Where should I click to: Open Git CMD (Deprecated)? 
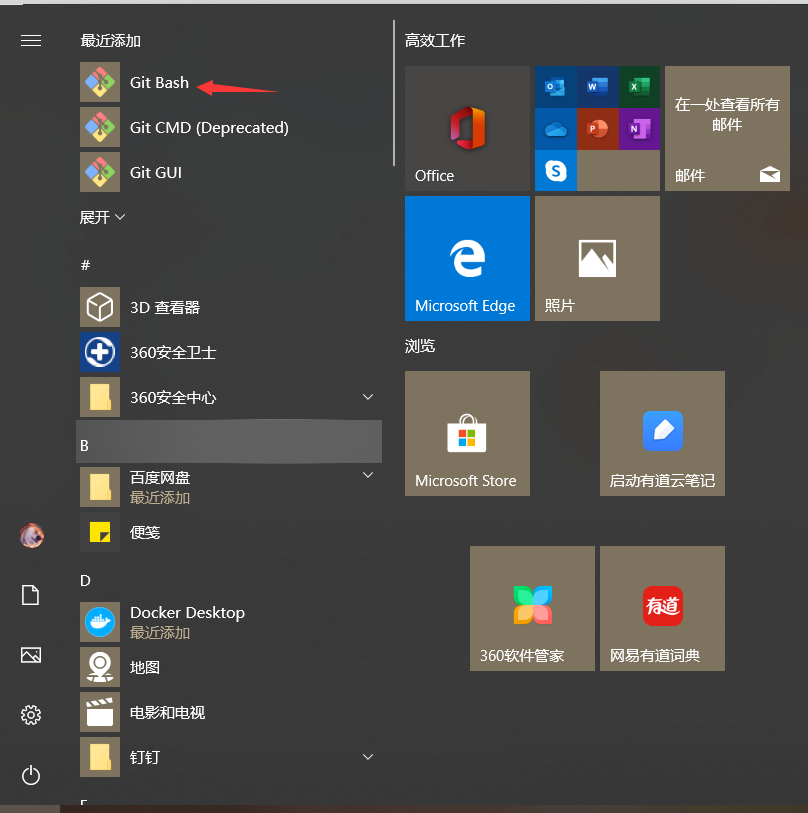click(230, 128)
